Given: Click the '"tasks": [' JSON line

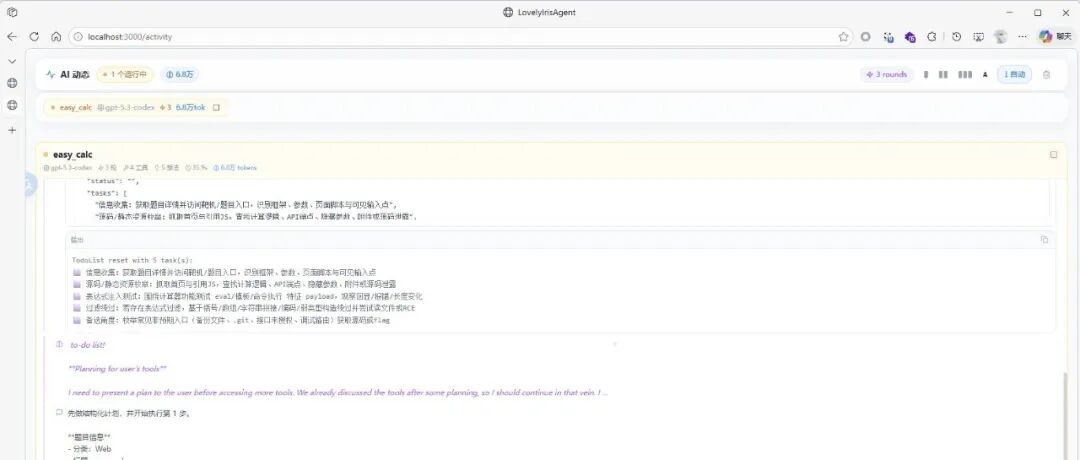Looking at the screenshot, I should (107, 193).
